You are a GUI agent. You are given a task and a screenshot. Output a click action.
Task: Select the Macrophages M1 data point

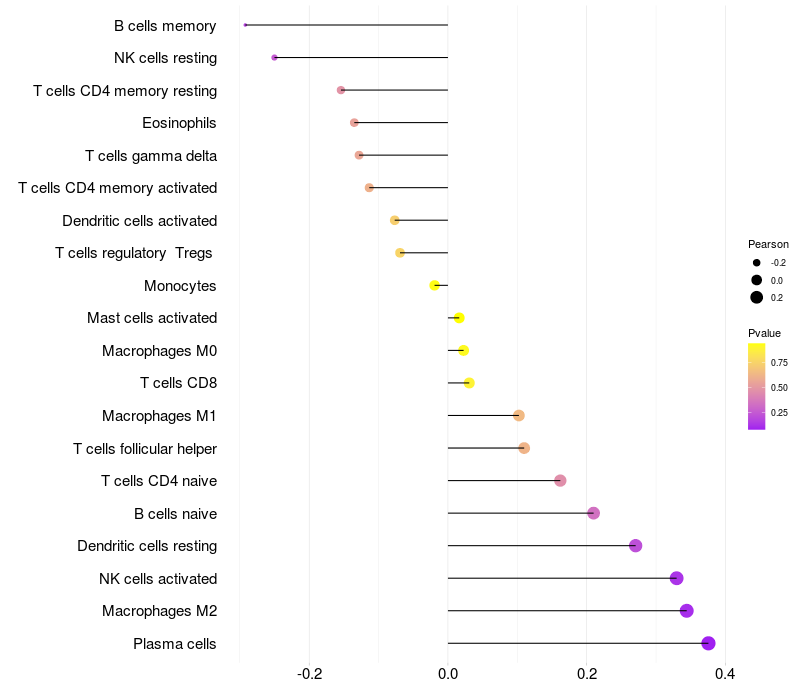click(519, 415)
